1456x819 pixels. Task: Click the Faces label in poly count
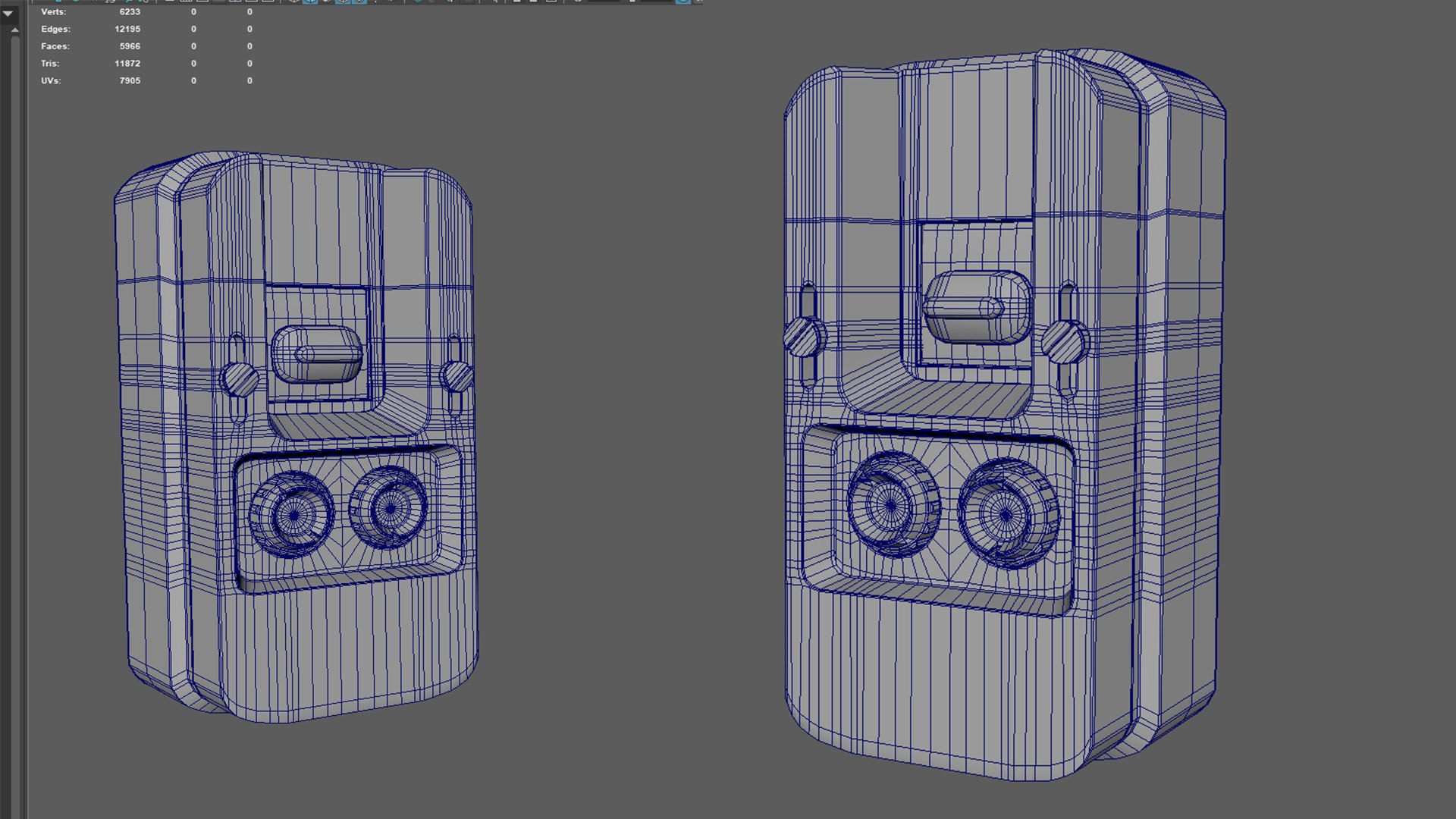pos(55,46)
